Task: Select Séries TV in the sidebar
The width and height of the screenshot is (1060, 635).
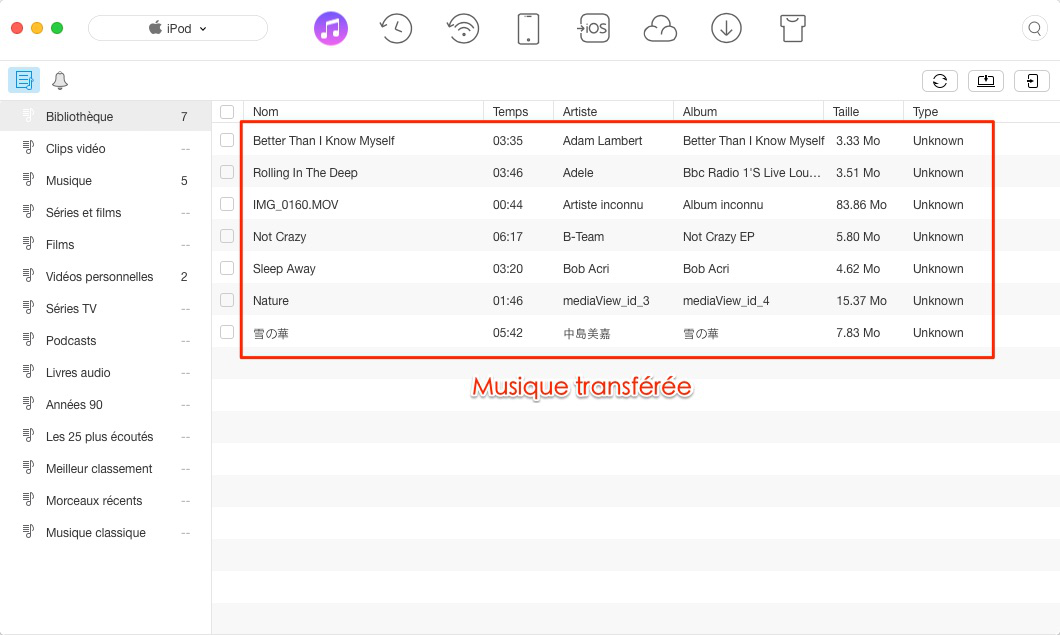Action: pos(105,308)
